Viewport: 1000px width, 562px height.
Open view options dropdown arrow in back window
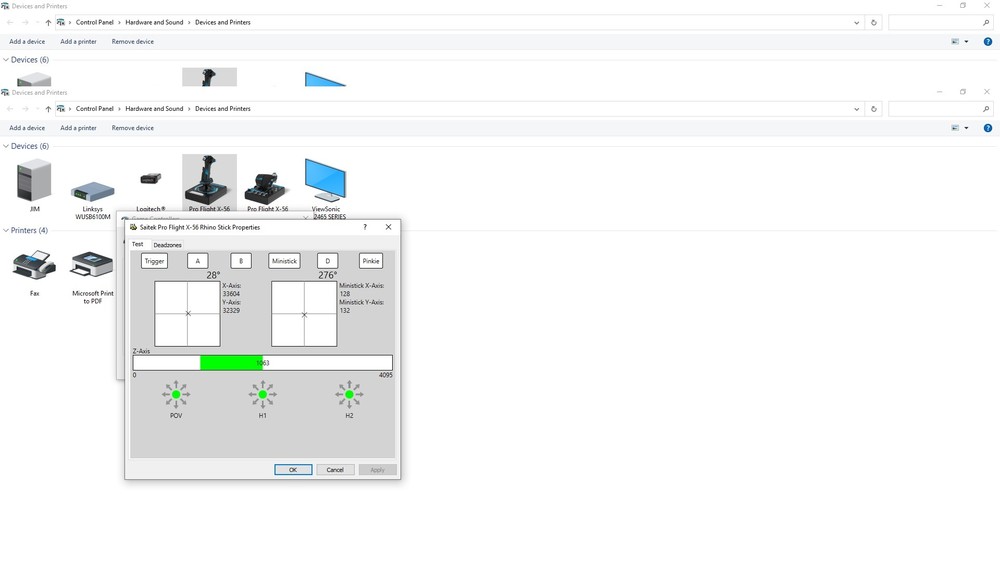966,41
